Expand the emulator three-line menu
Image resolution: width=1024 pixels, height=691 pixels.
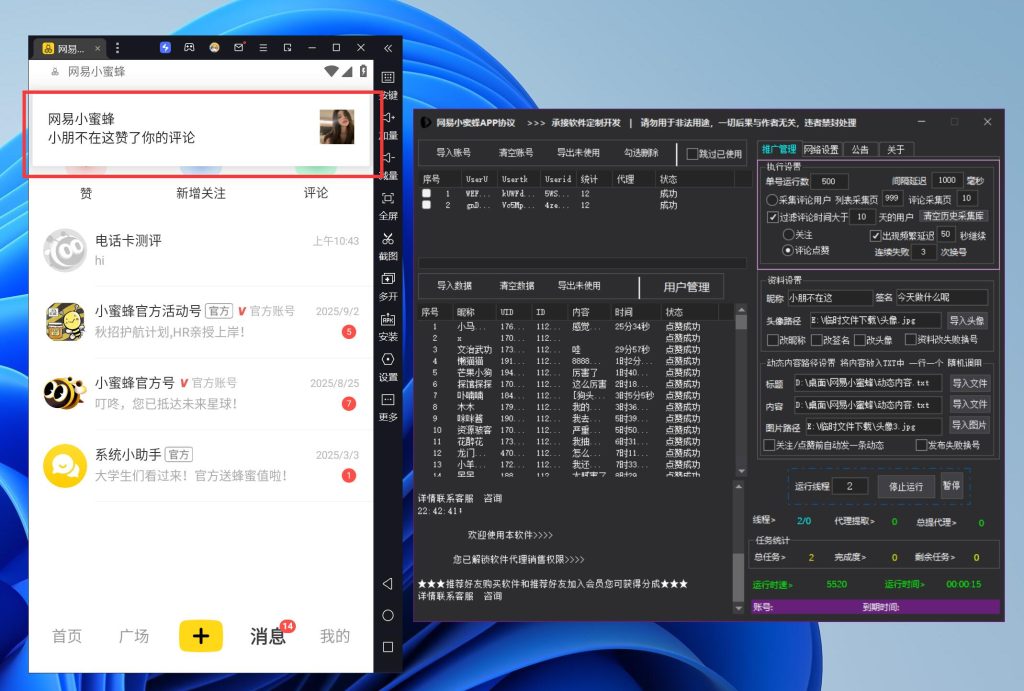[x=263, y=48]
